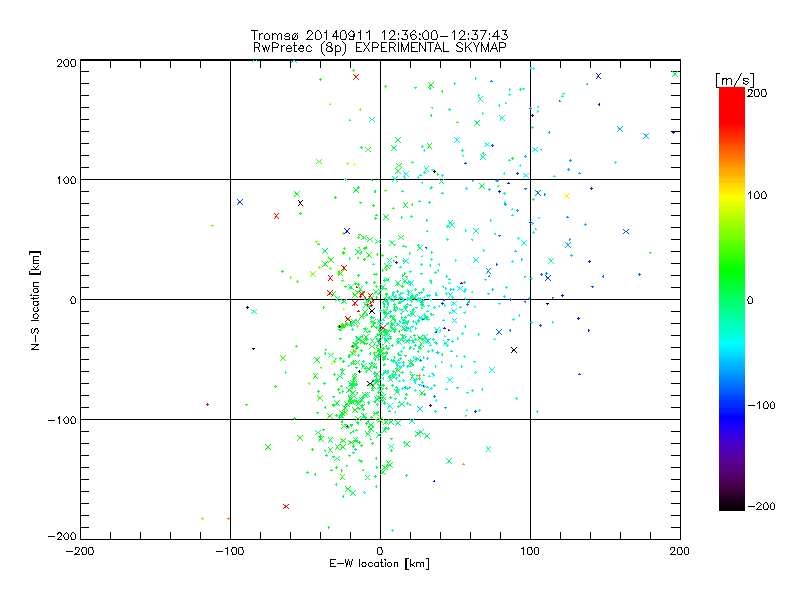Select the '[m/s]' color bar unit label
This screenshot has width=800, height=600.
tap(735, 80)
